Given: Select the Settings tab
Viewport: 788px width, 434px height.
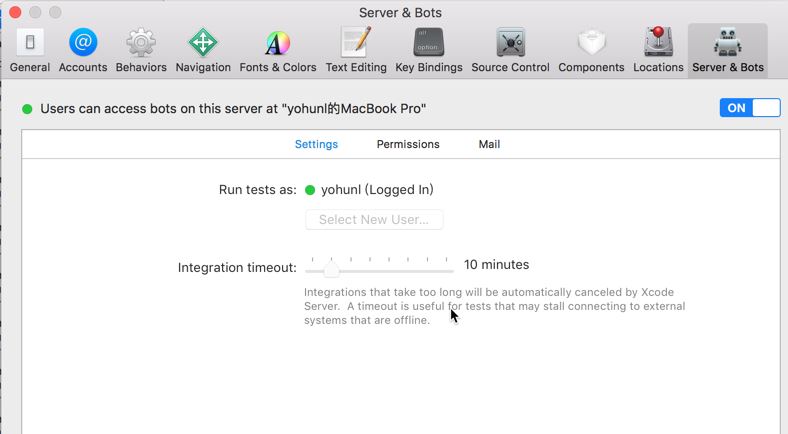Looking at the screenshot, I should [316, 144].
